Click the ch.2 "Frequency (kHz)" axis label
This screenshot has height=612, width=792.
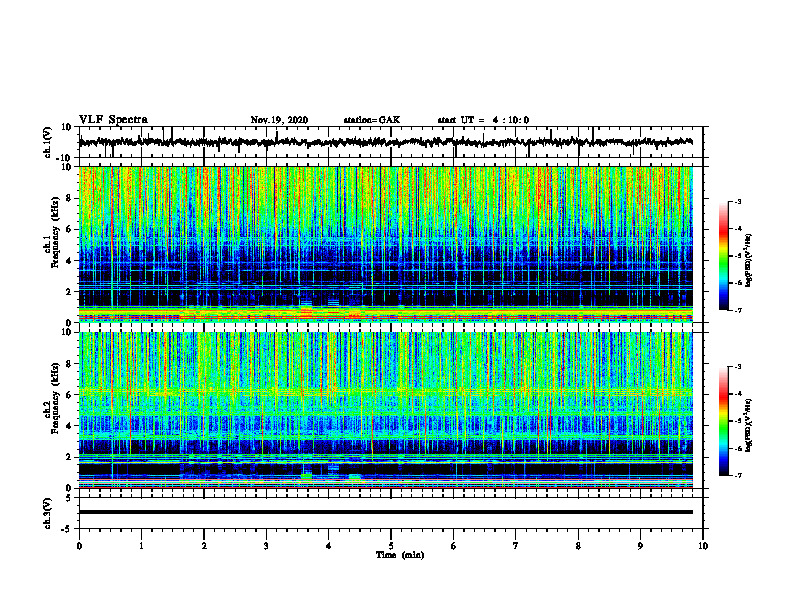(55, 397)
